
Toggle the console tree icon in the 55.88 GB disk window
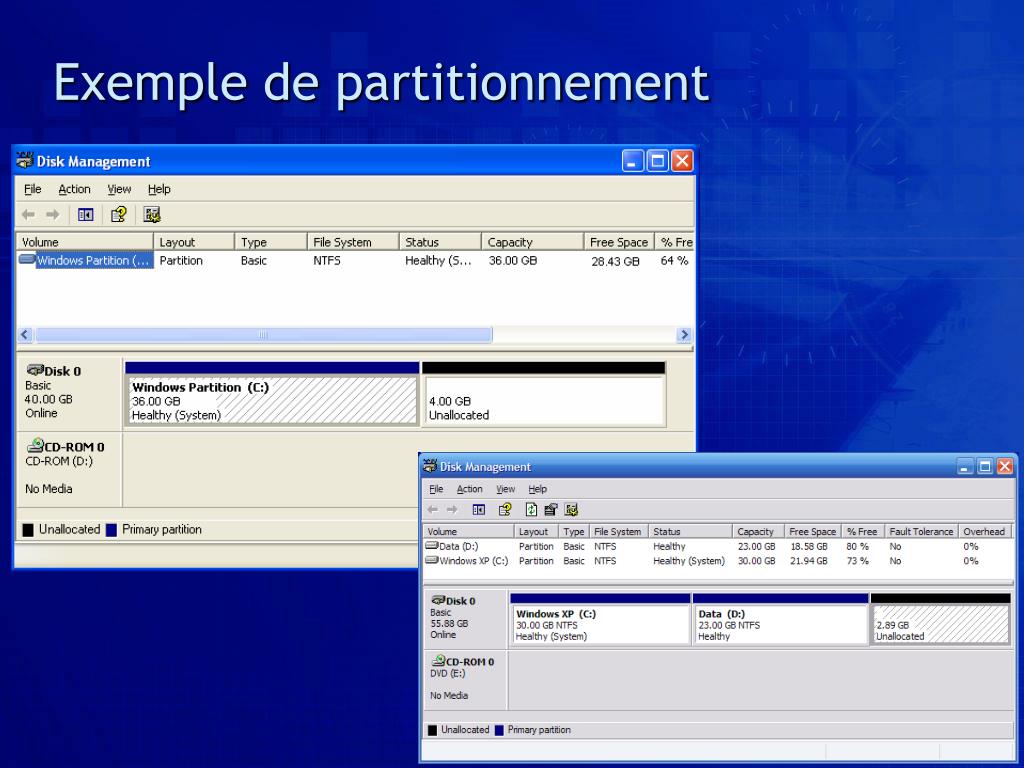[x=479, y=509]
